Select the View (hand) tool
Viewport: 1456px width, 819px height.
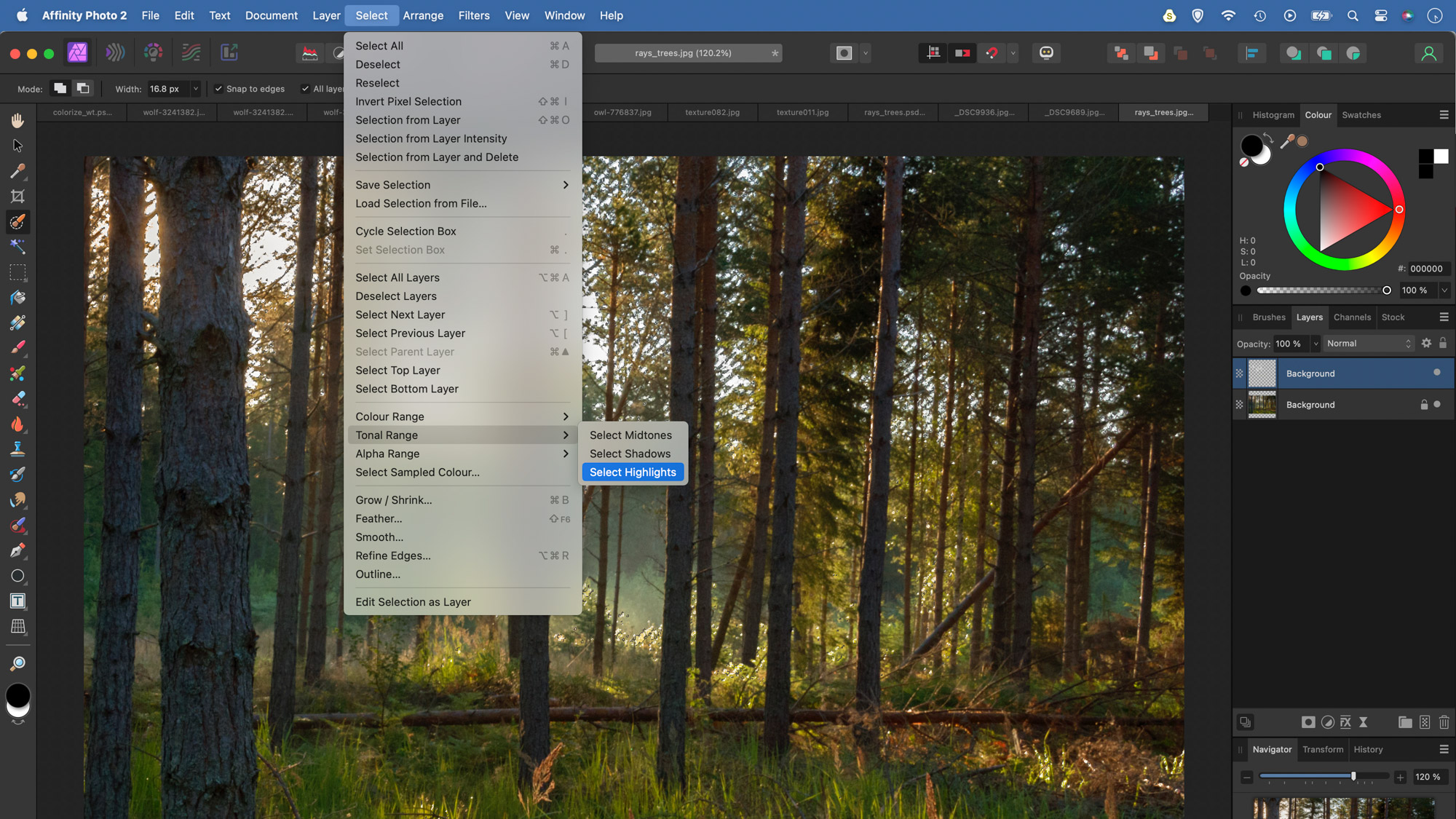pyautogui.click(x=17, y=120)
